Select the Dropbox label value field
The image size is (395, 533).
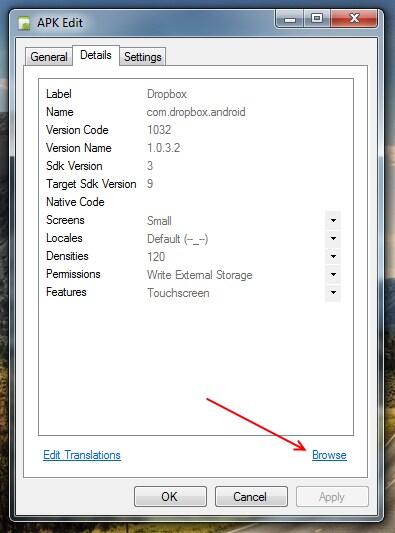click(x=167, y=94)
